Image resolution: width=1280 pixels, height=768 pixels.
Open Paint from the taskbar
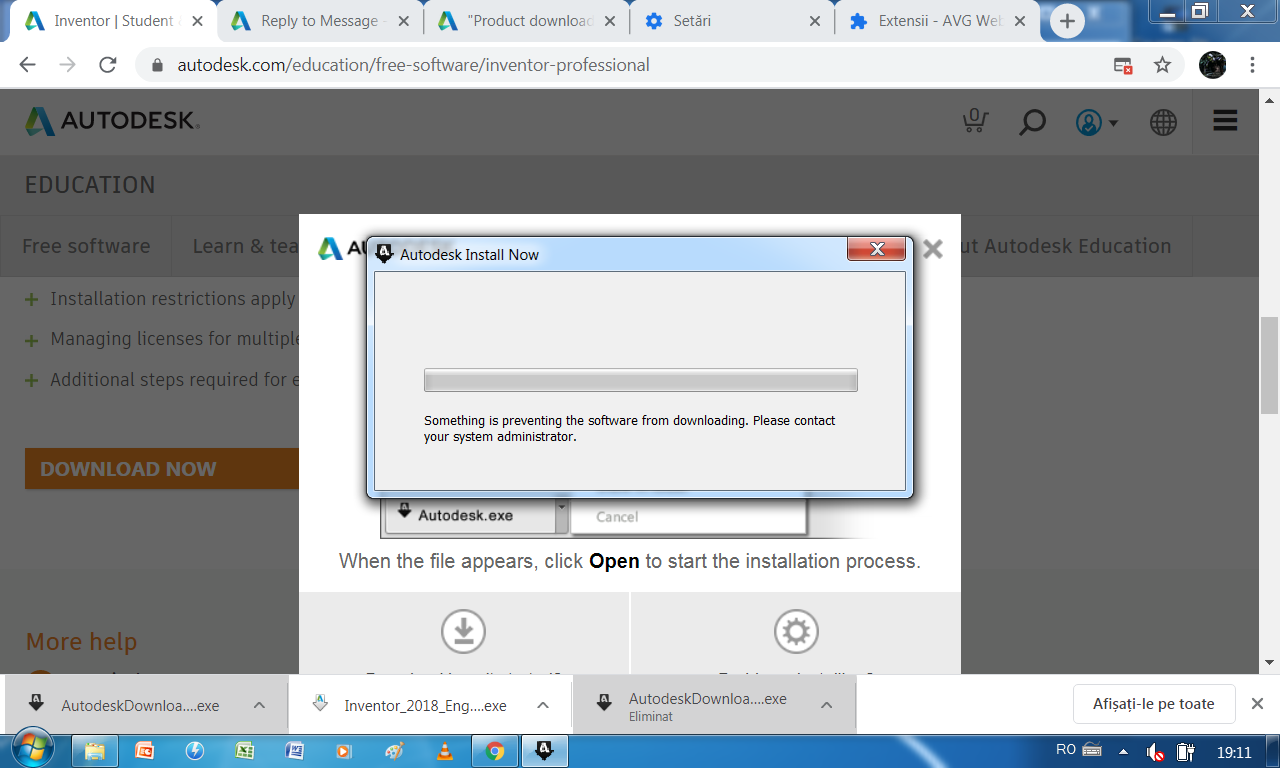pyautogui.click(x=395, y=751)
